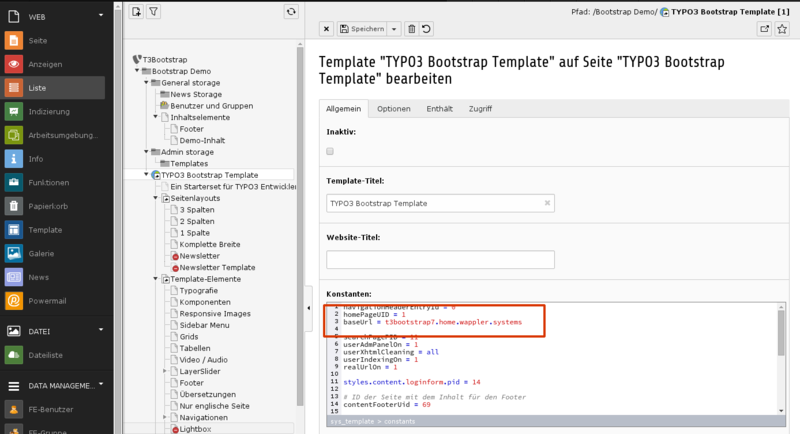Switch to the Allgemein tab
Viewport: 800px width, 434px height.
coord(343,109)
